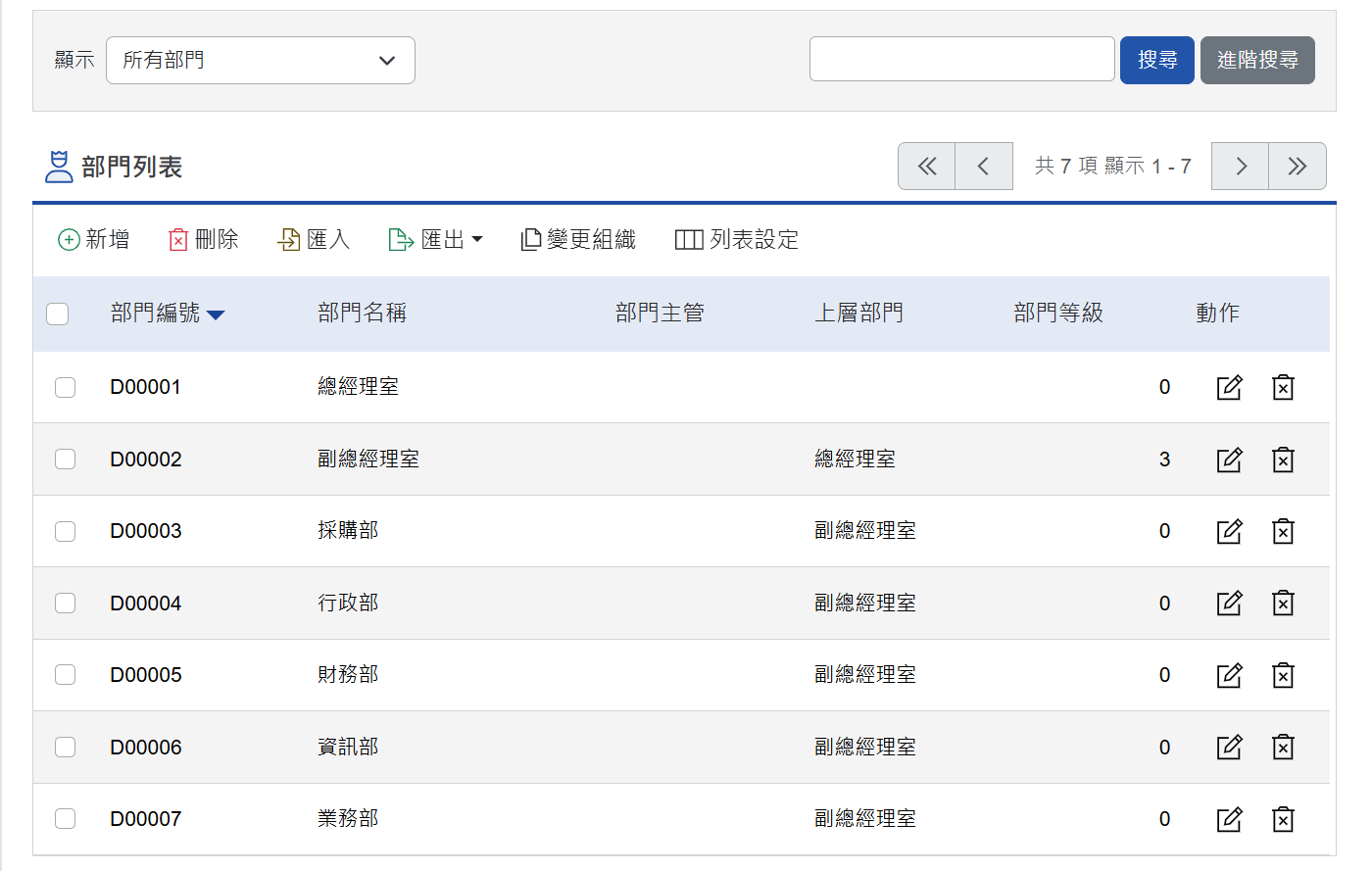Edit the 資訊部 D00006 entry
Image resolution: width=1372 pixels, height=871 pixels.
click(1229, 748)
